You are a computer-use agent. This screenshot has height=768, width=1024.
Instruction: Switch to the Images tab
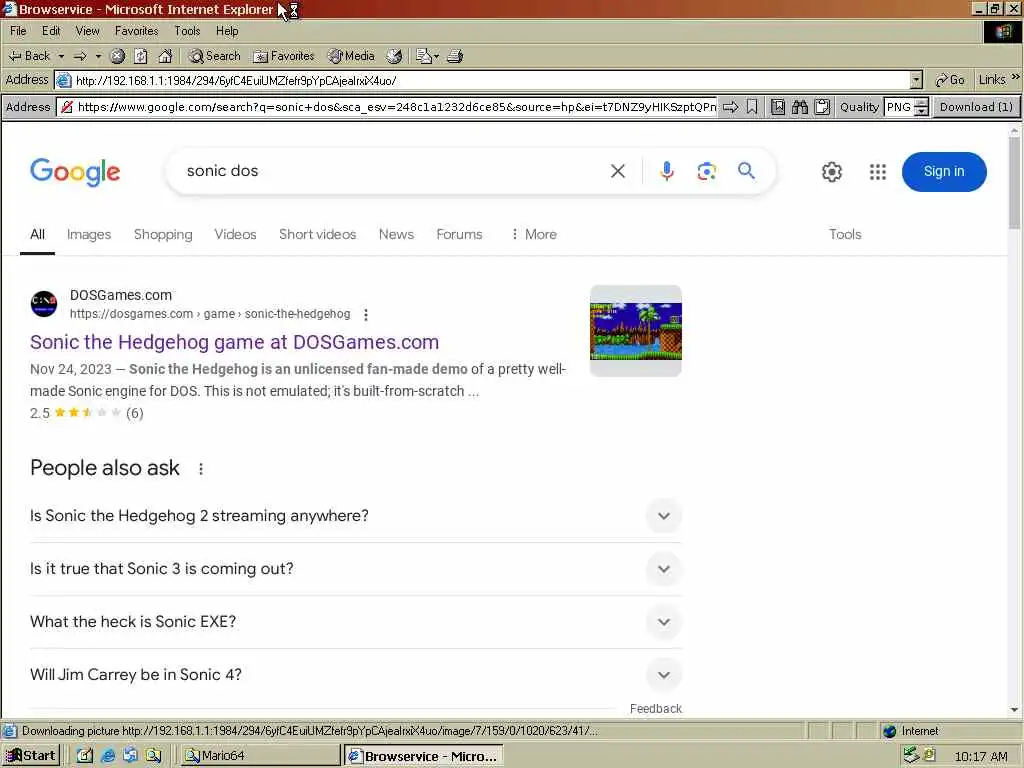(89, 234)
